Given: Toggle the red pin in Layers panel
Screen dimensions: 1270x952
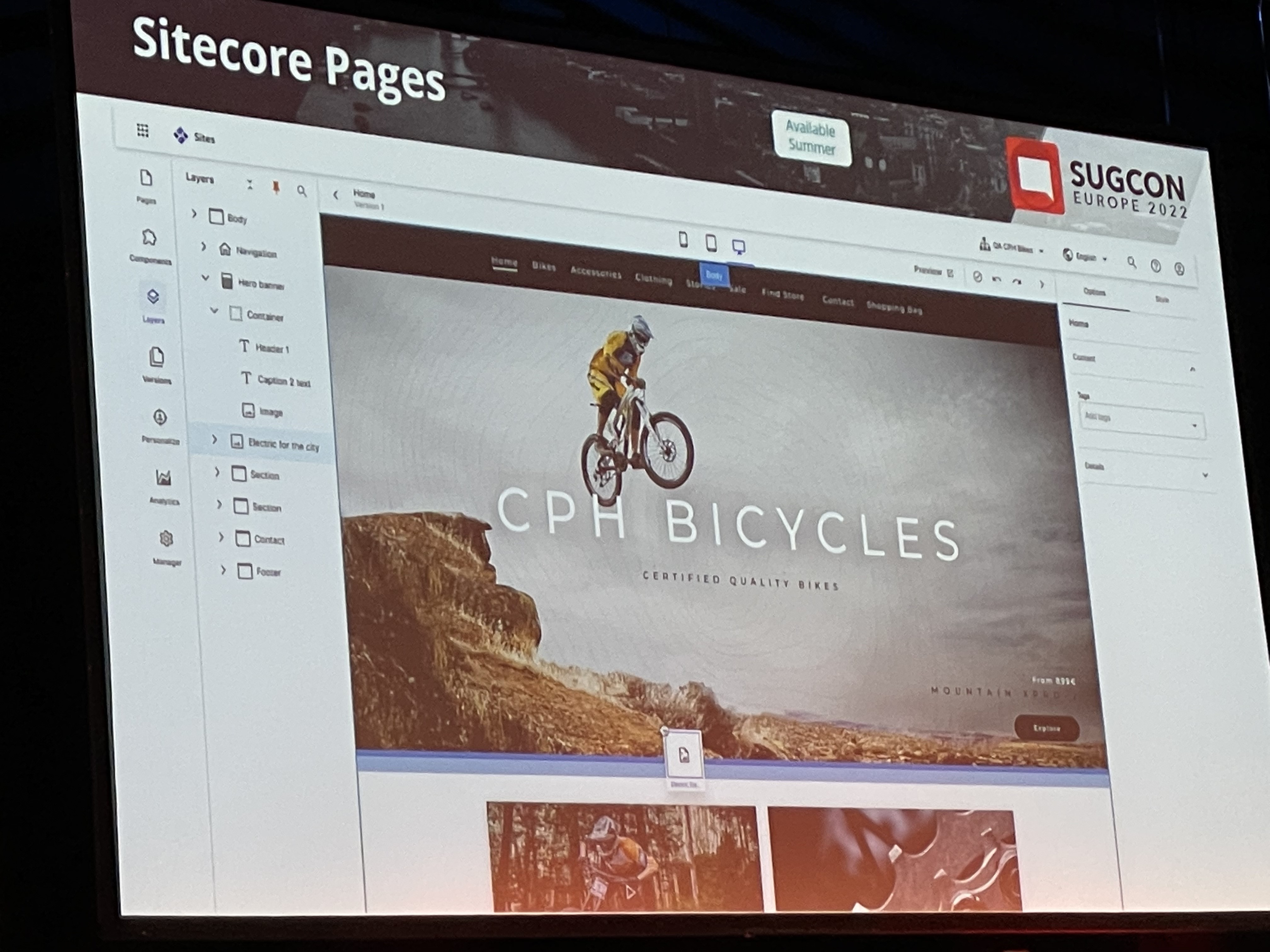Looking at the screenshot, I should click(276, 187).
